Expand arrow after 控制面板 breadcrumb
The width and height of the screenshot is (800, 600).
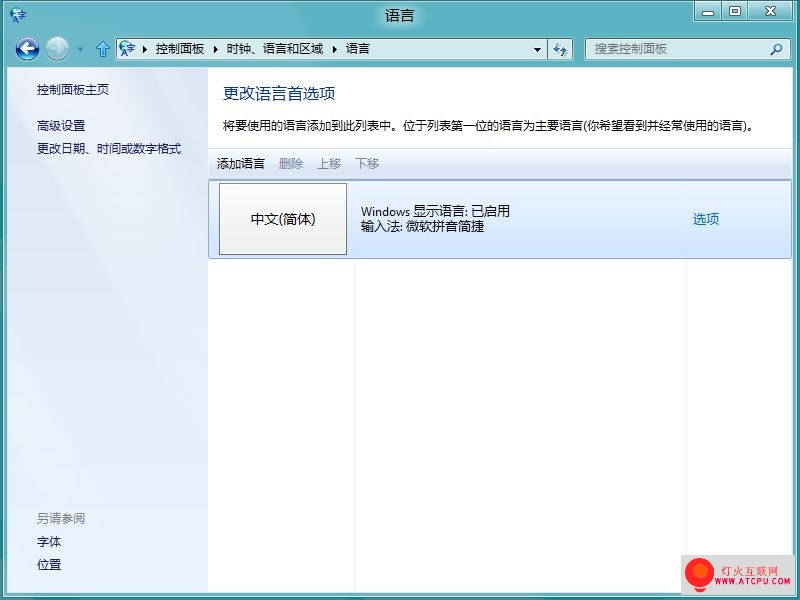point(215,49)
